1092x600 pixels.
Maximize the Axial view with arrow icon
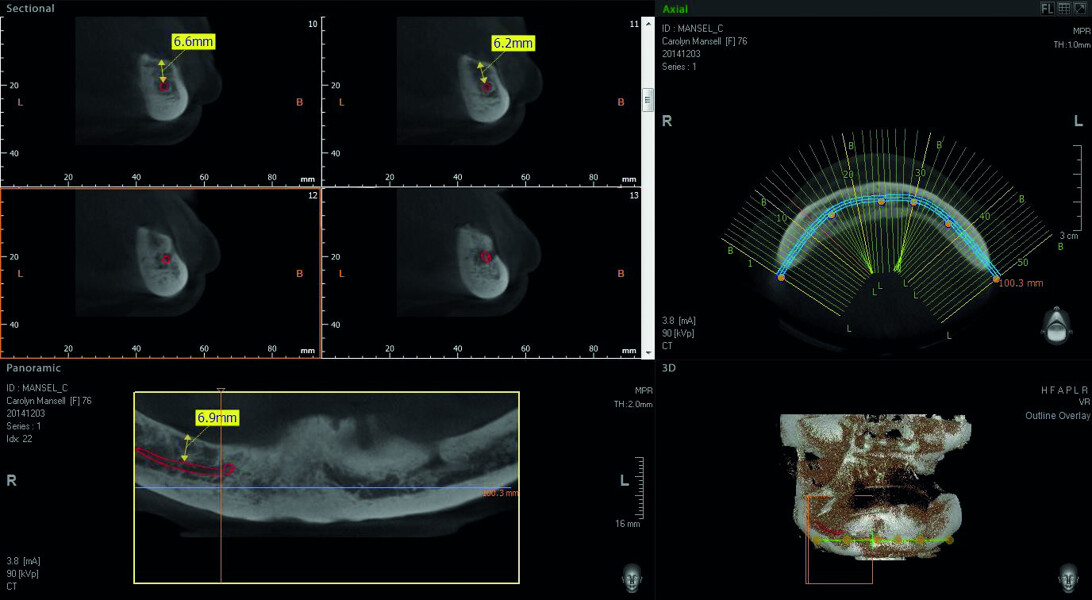tap(1080, 8)
